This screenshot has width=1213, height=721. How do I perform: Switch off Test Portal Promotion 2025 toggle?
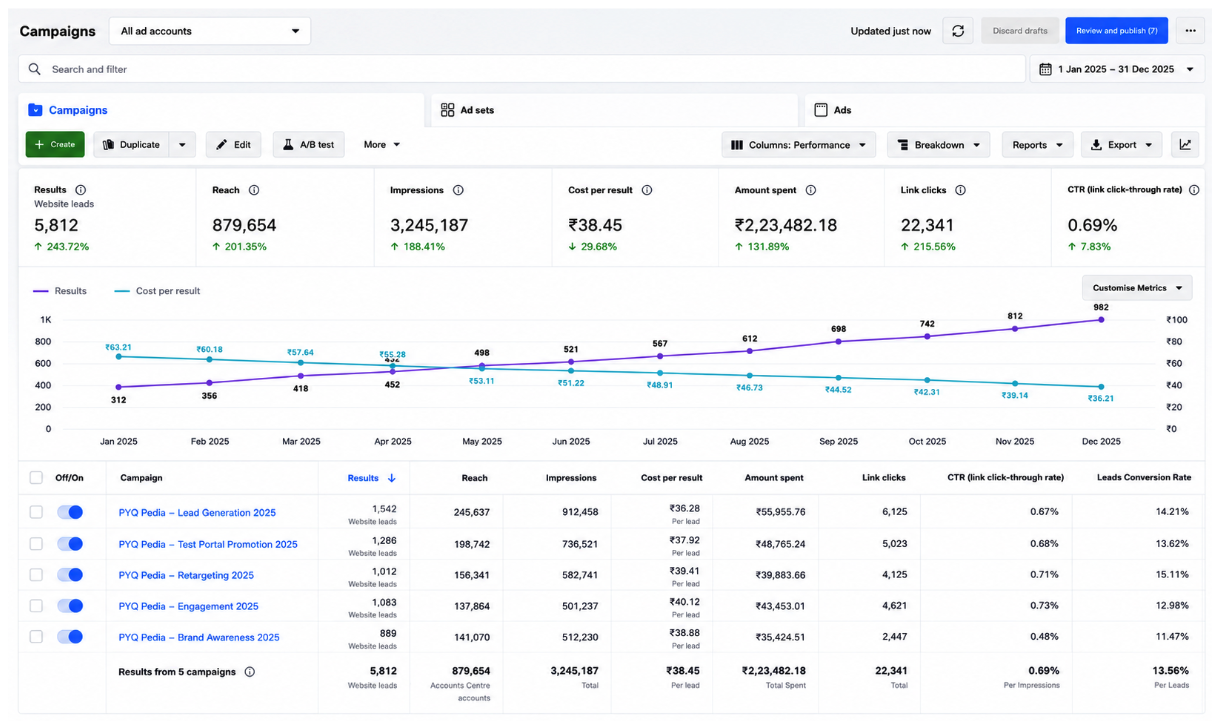click(70, 544)
